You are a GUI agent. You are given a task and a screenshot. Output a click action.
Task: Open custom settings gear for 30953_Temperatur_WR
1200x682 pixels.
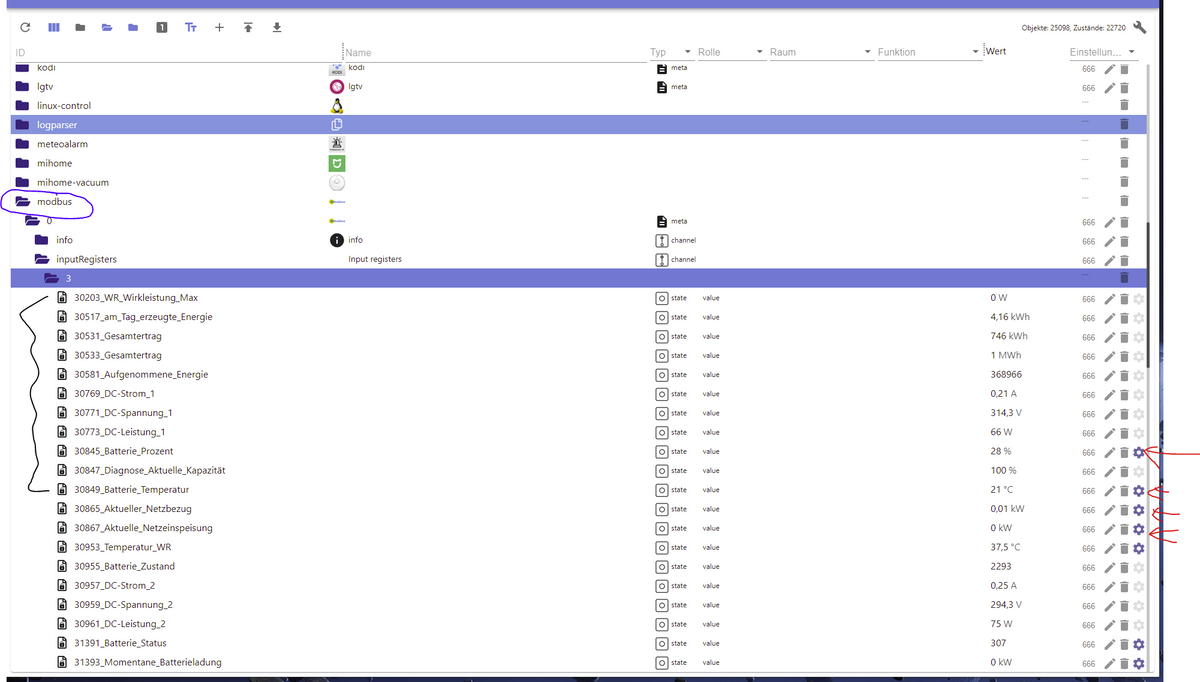1138,548
